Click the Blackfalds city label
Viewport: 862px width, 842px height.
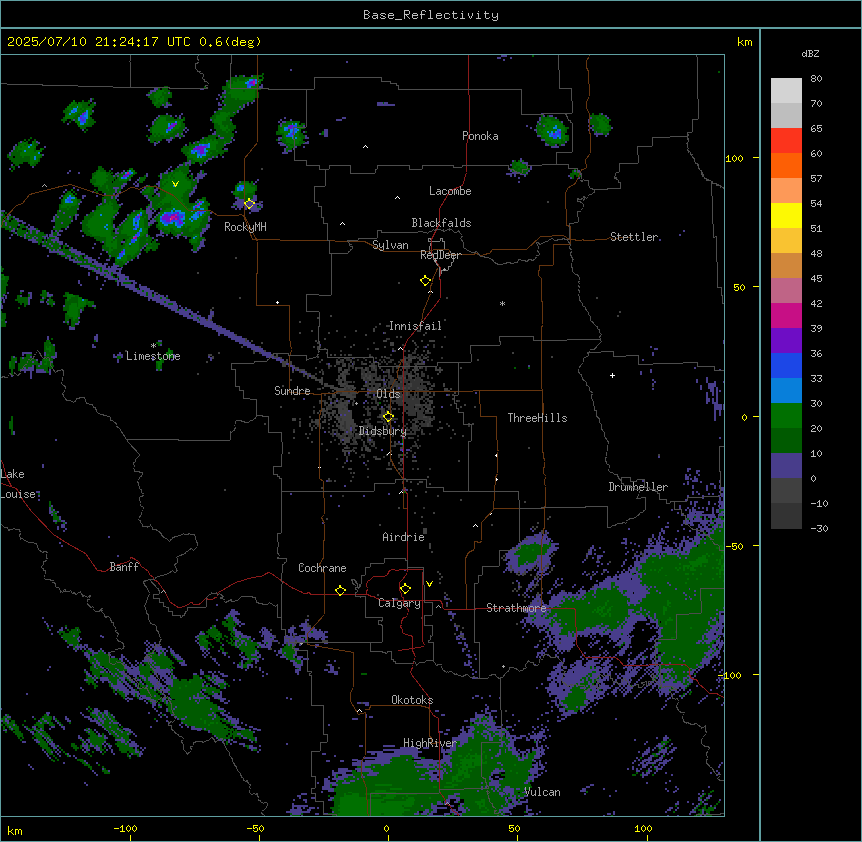click(441, 223)
